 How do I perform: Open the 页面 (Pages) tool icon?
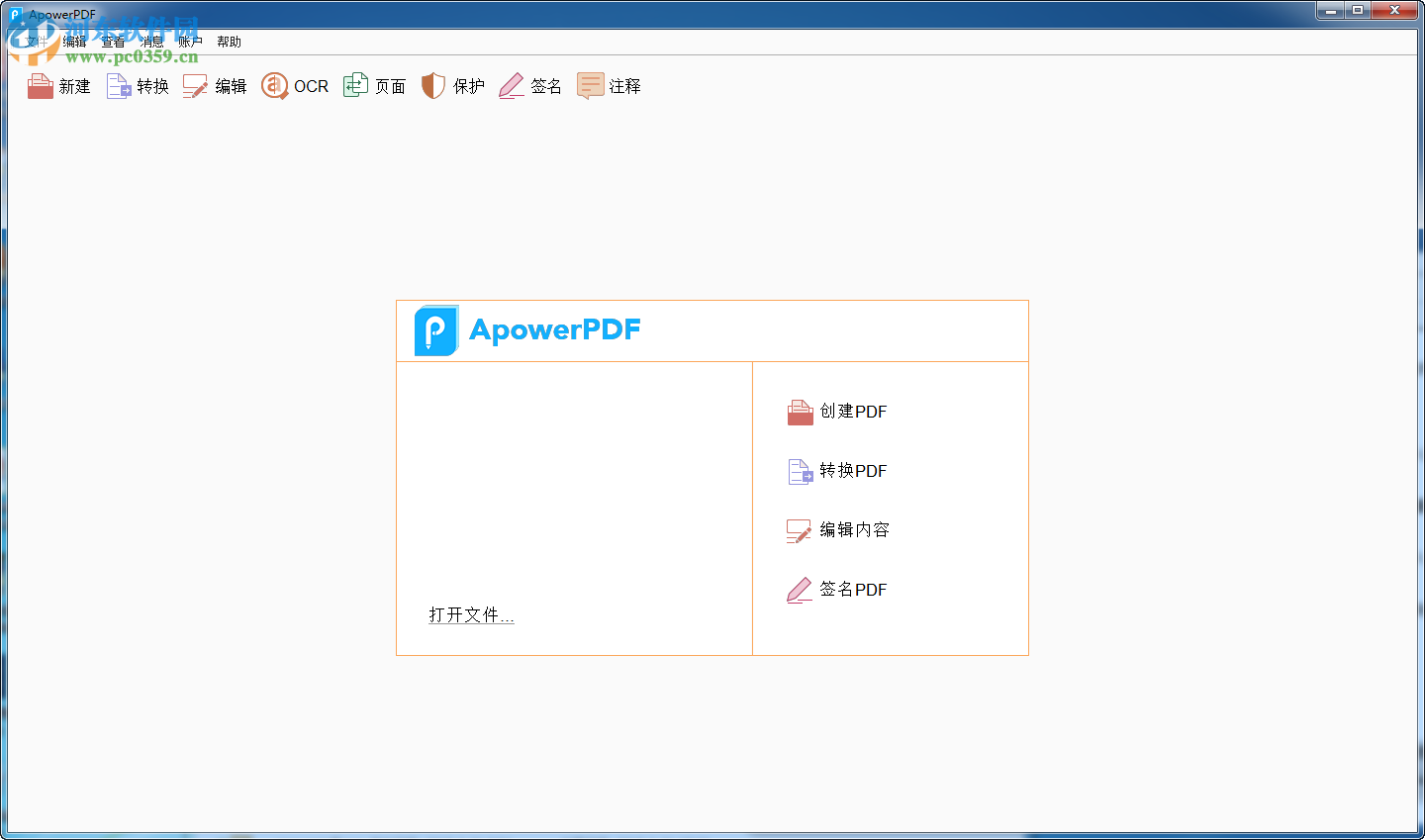374,86
